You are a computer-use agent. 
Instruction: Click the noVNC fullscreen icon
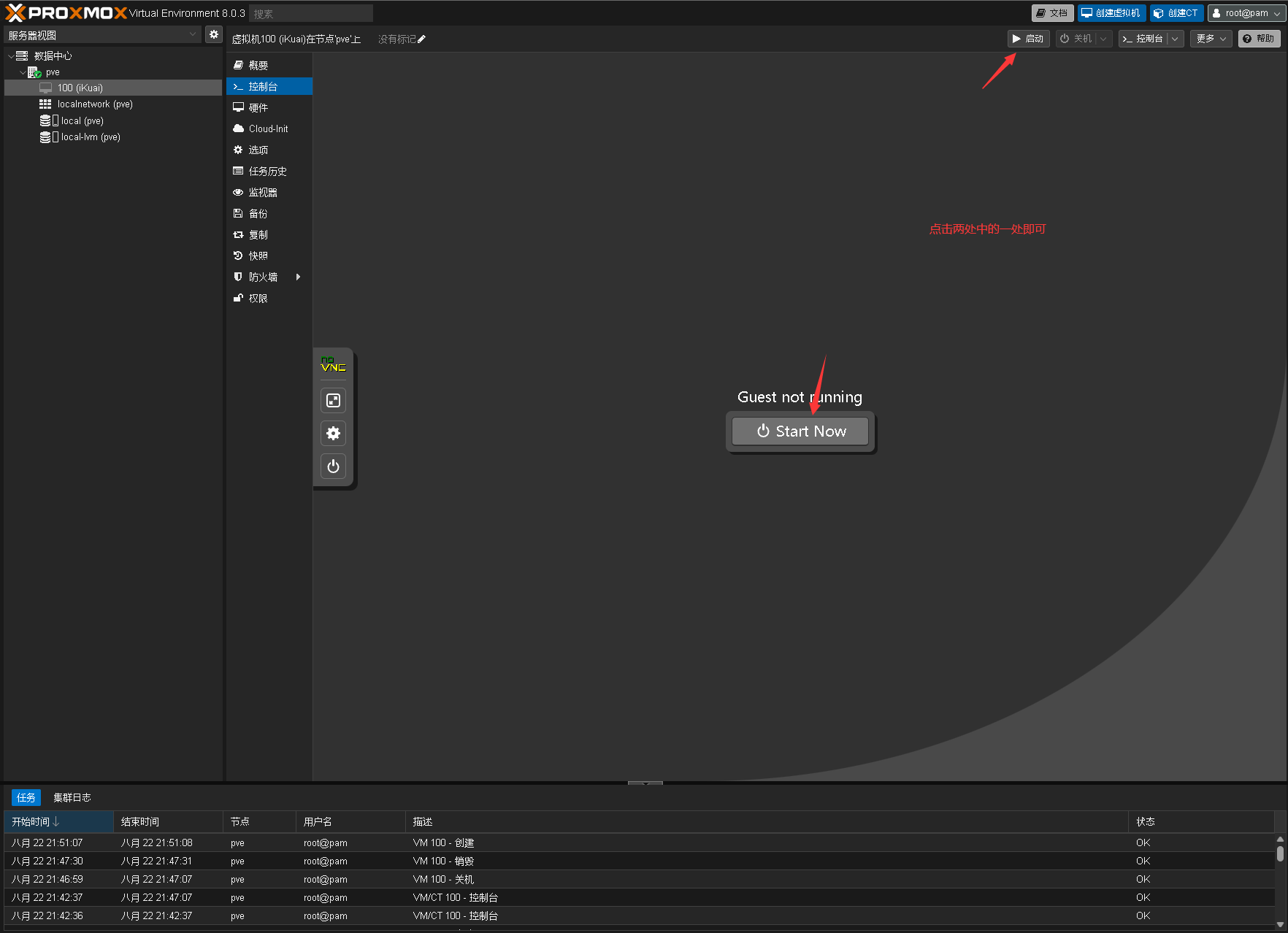pyautogui.click(x=333, y=400)
